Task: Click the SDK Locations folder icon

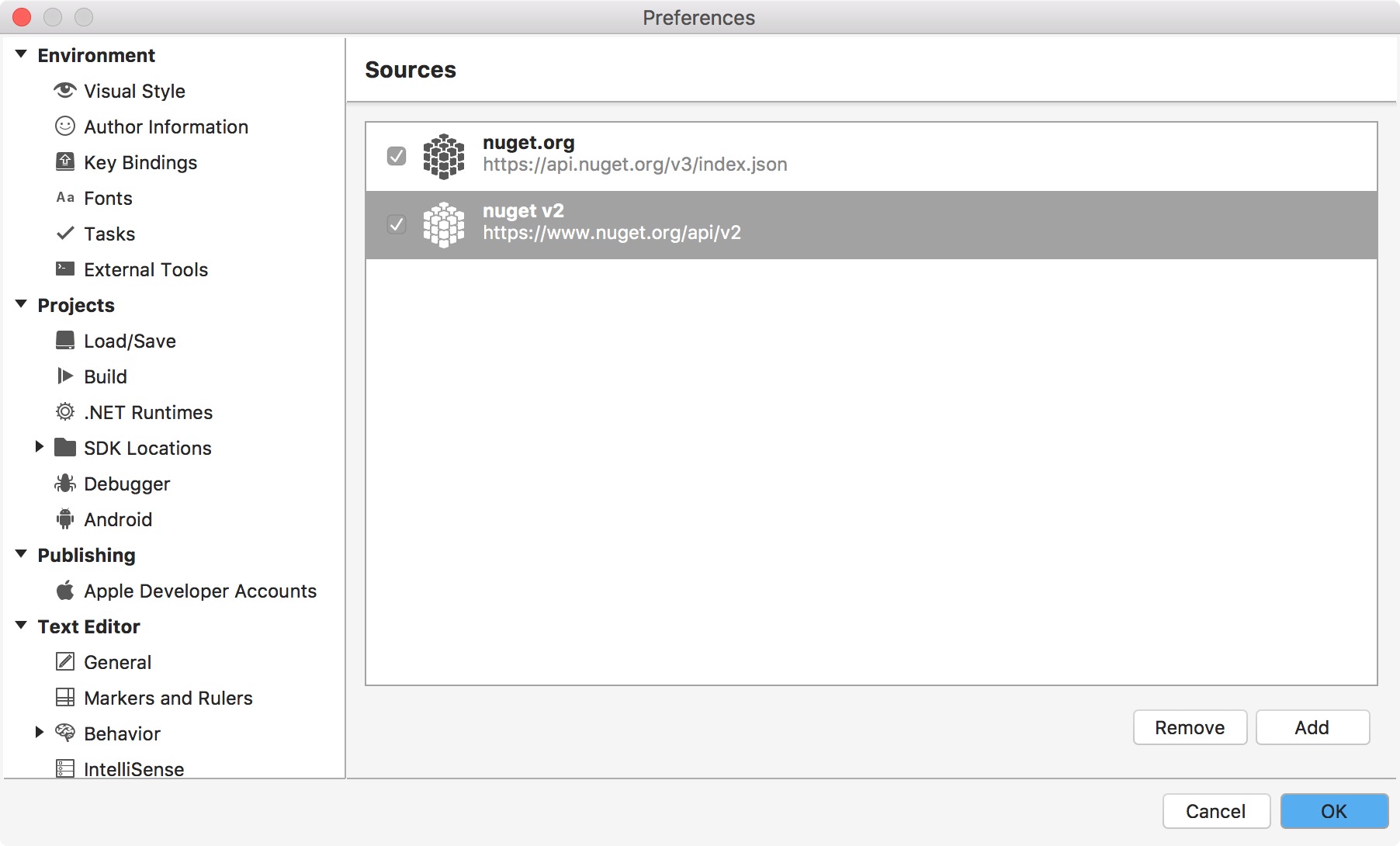Action: click(x=65, y=447)
